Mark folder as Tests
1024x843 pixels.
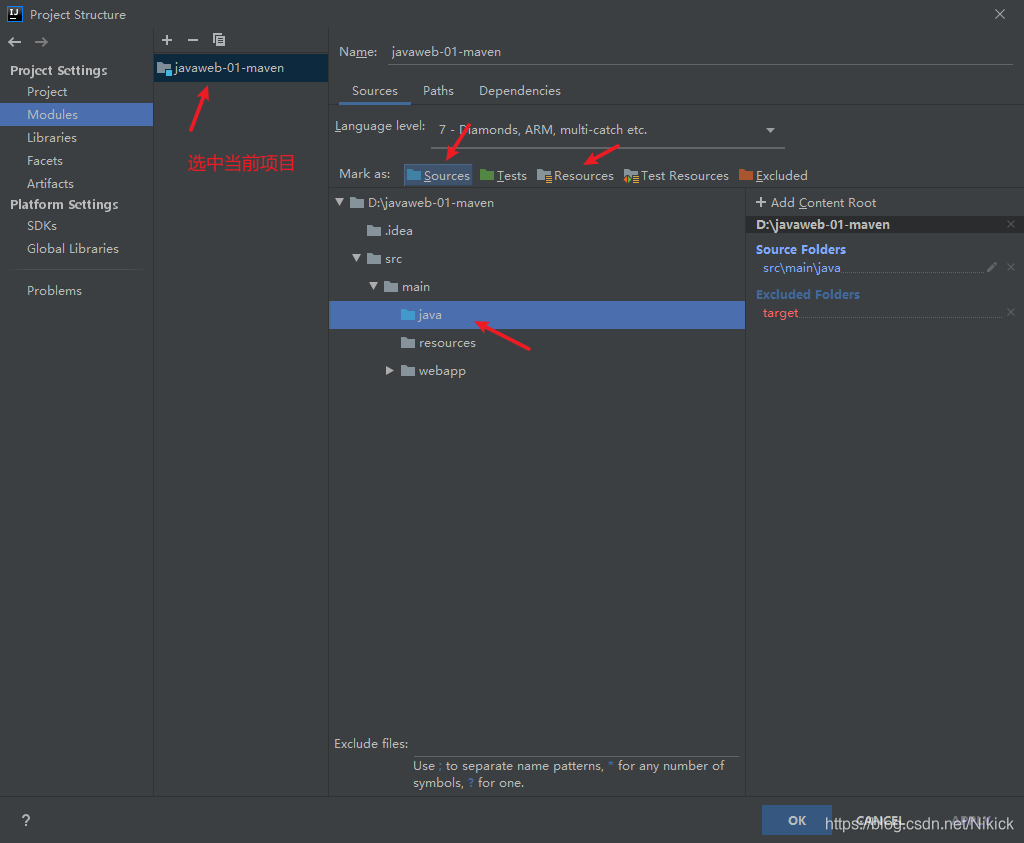503,176
